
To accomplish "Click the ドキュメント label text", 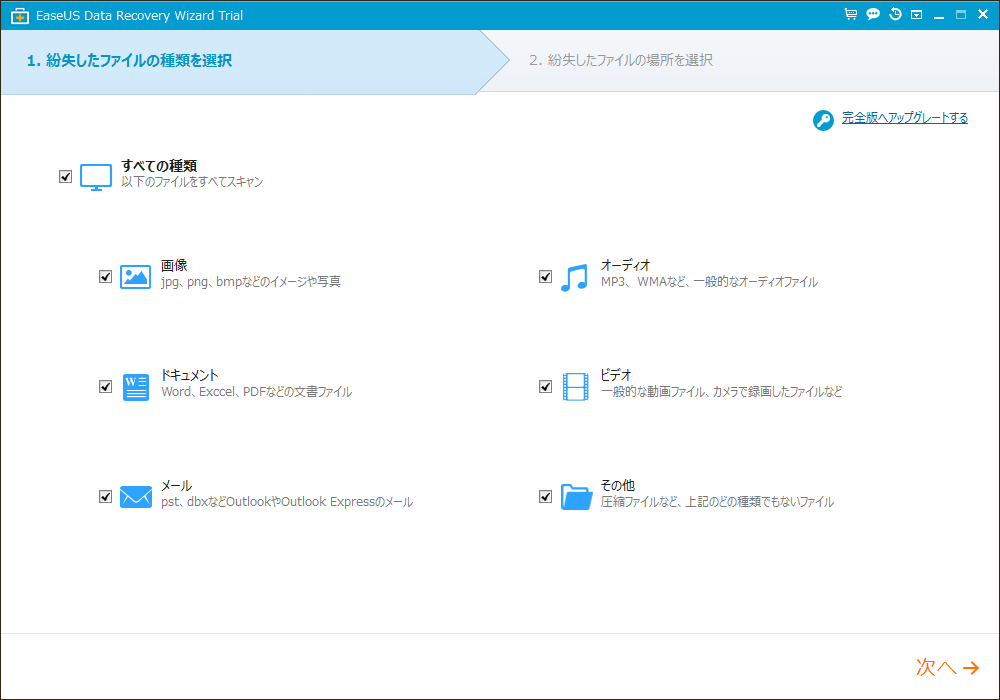I will coord(189,376).
